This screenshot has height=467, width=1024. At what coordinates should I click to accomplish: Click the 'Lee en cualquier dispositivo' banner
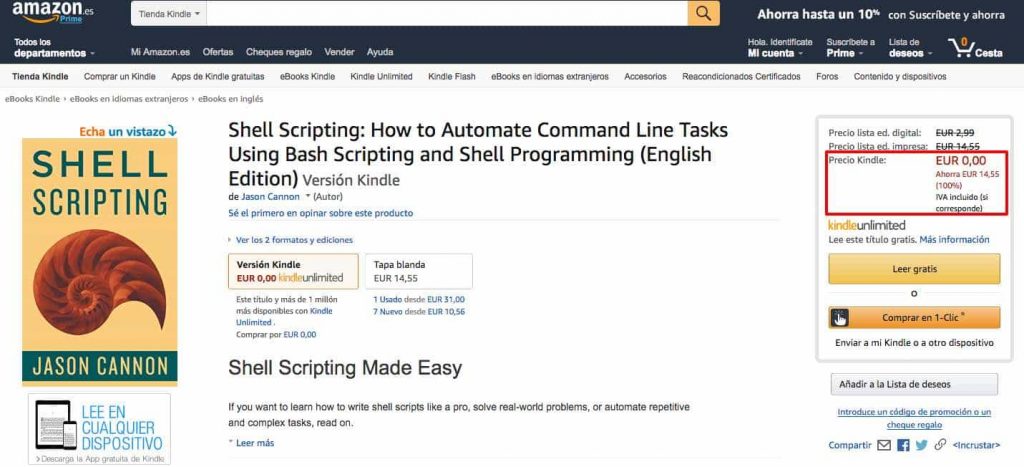[x=99, y=429]
